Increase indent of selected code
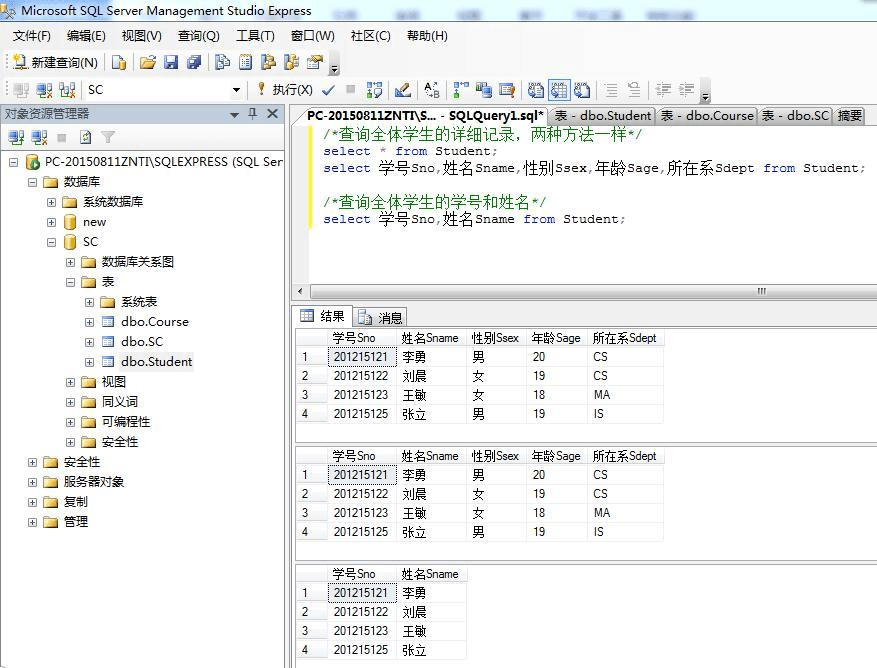This screenshot has height=668, width=877. click(x=686, y=90)
